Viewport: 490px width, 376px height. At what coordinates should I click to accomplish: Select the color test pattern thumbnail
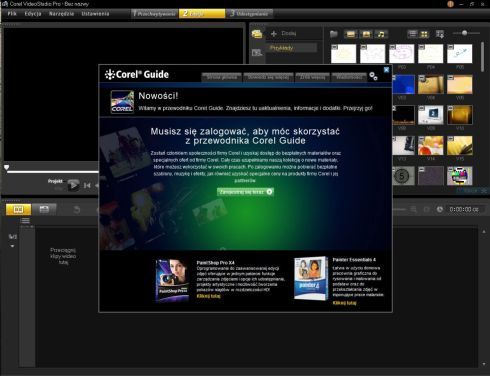(460, 176)
